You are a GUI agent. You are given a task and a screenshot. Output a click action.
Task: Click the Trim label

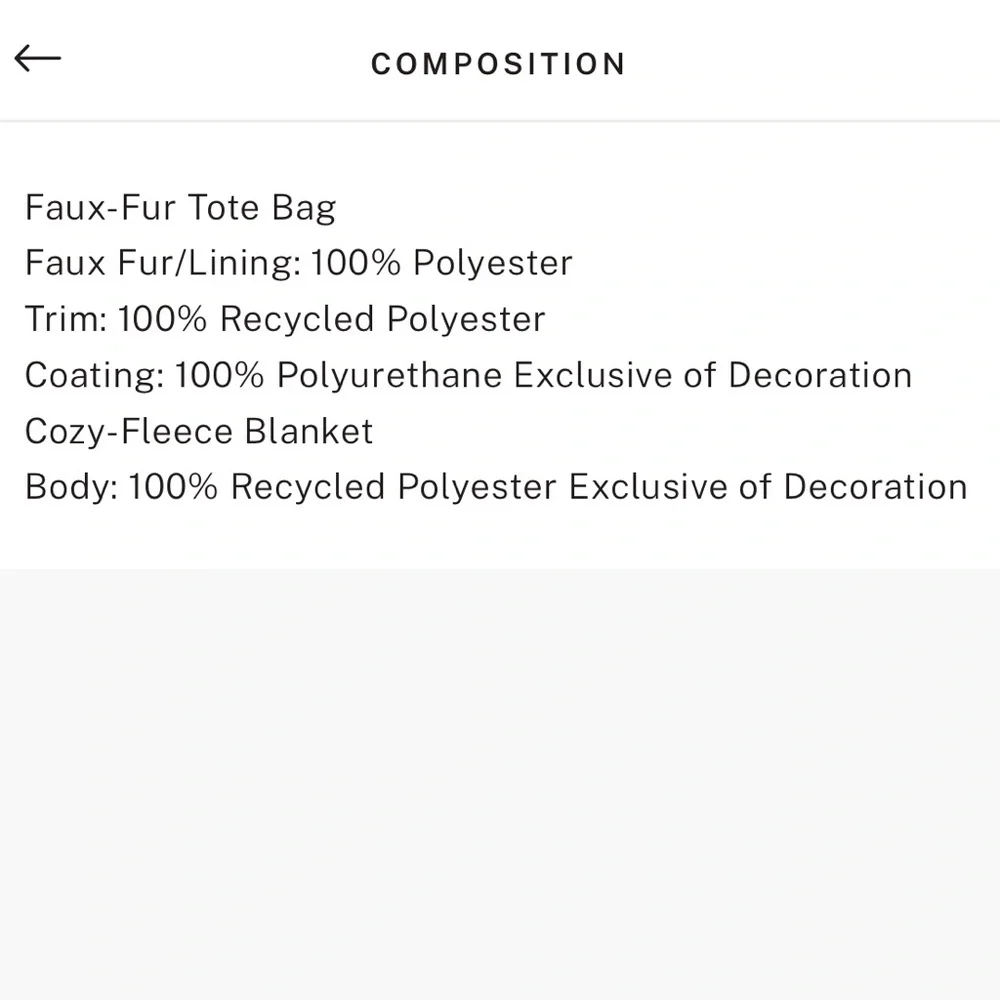[66, 320]
